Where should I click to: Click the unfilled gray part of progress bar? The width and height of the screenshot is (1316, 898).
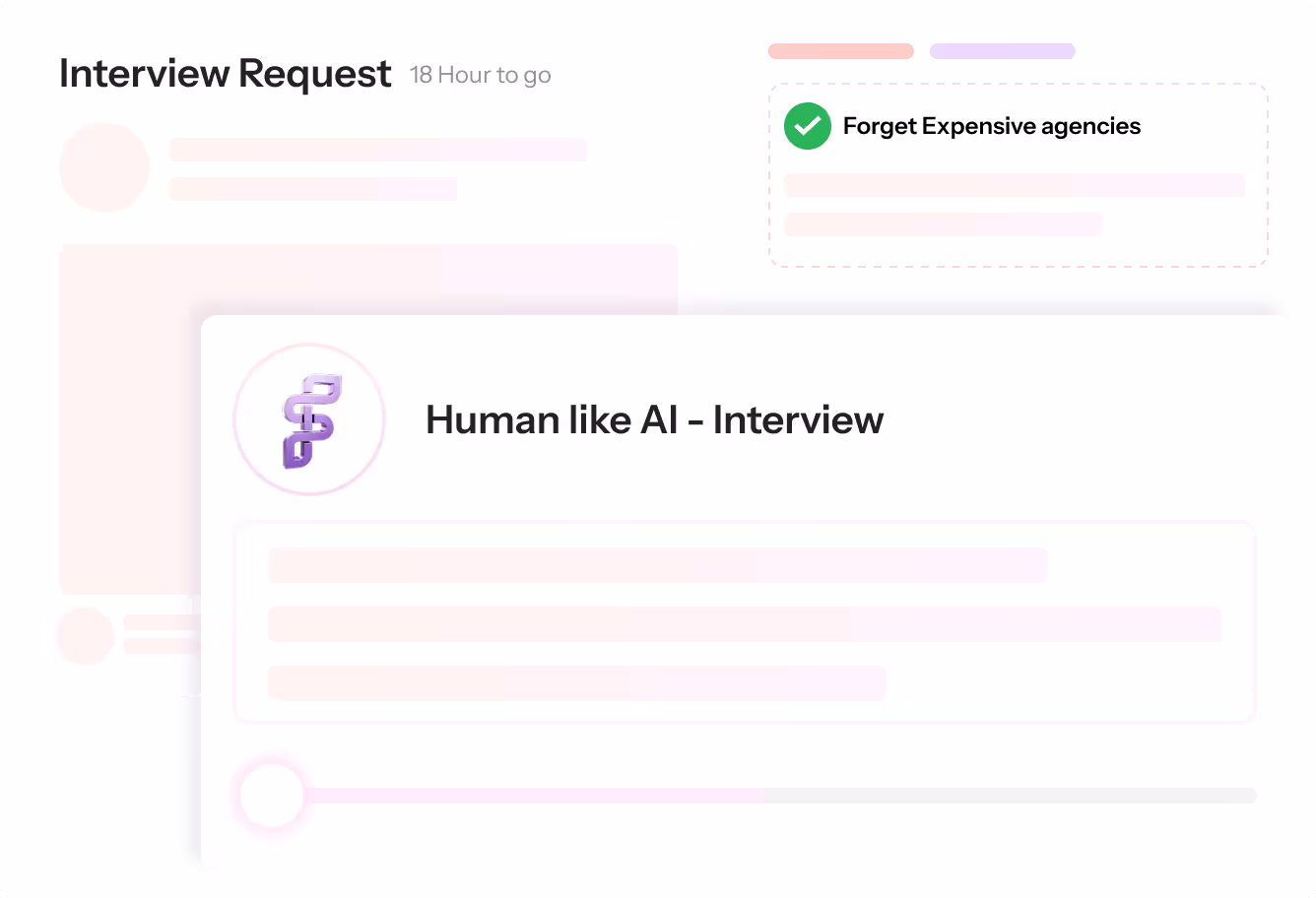(x=1012, y=795)
